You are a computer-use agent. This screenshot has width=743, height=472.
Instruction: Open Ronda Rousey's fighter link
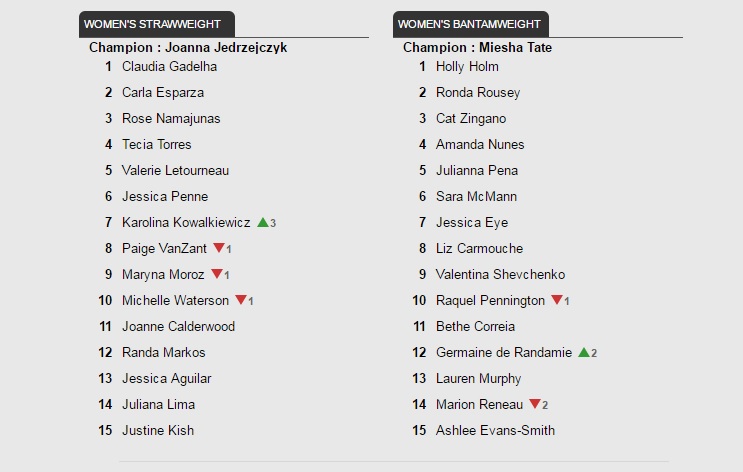(x=478, y=92)
